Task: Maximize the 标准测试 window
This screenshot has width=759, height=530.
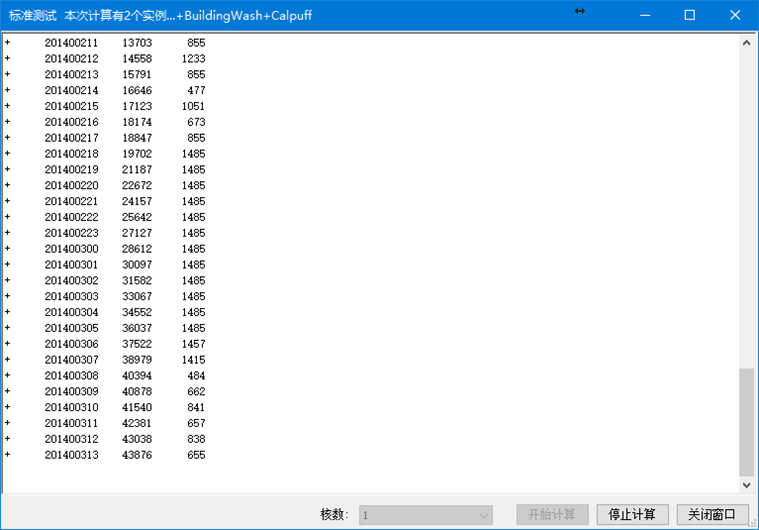Action: [x=689, y=15]
